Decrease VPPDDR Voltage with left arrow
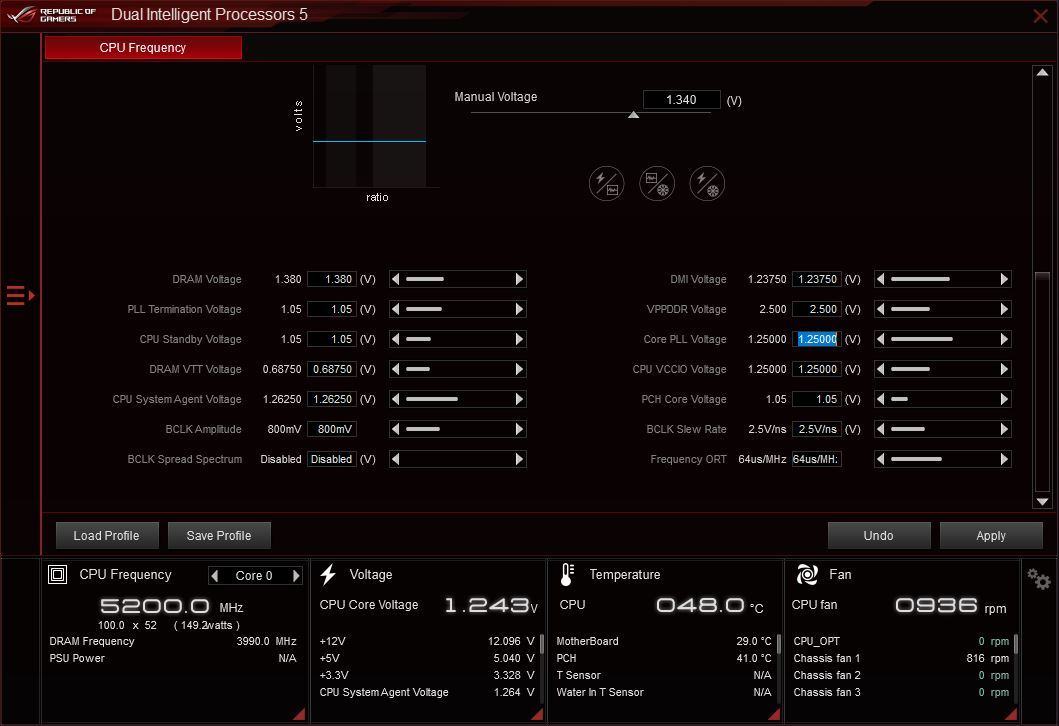Screen dimensions: 1059x726 pyautogui.click(x=881, y=309)
